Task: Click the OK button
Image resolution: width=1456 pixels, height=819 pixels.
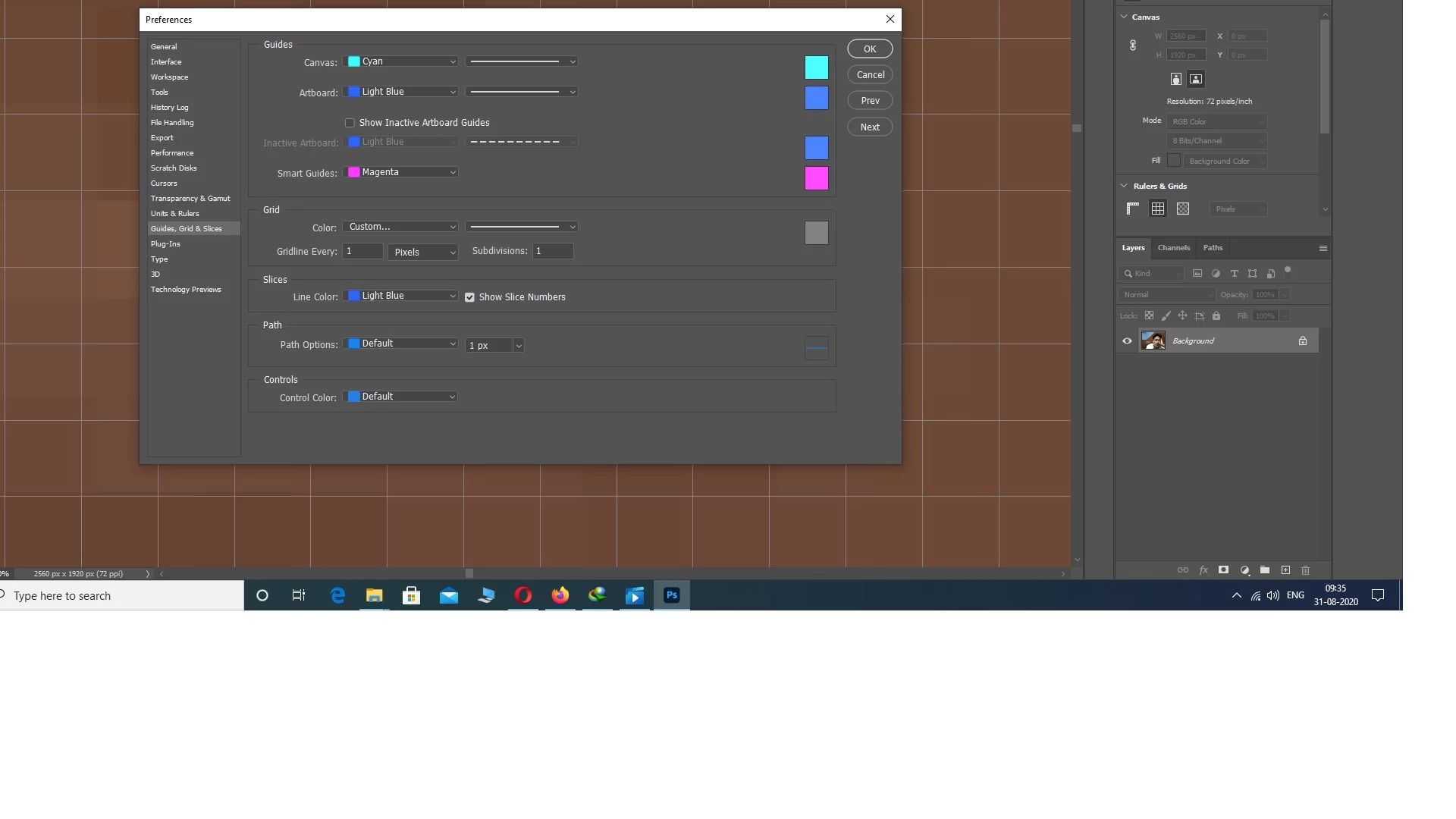Action: tap(870, 49)
